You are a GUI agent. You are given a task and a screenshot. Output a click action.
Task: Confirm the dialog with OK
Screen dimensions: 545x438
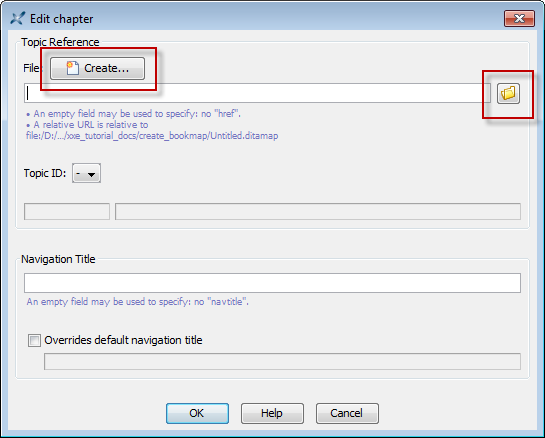coord(197,413)
